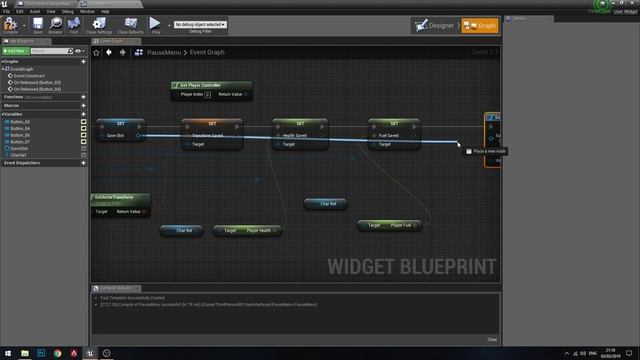Screen dimensions: 640x360
Task: Collapse the EventGraph tree node
Action: pyautogui.click(x=2, y=69)
